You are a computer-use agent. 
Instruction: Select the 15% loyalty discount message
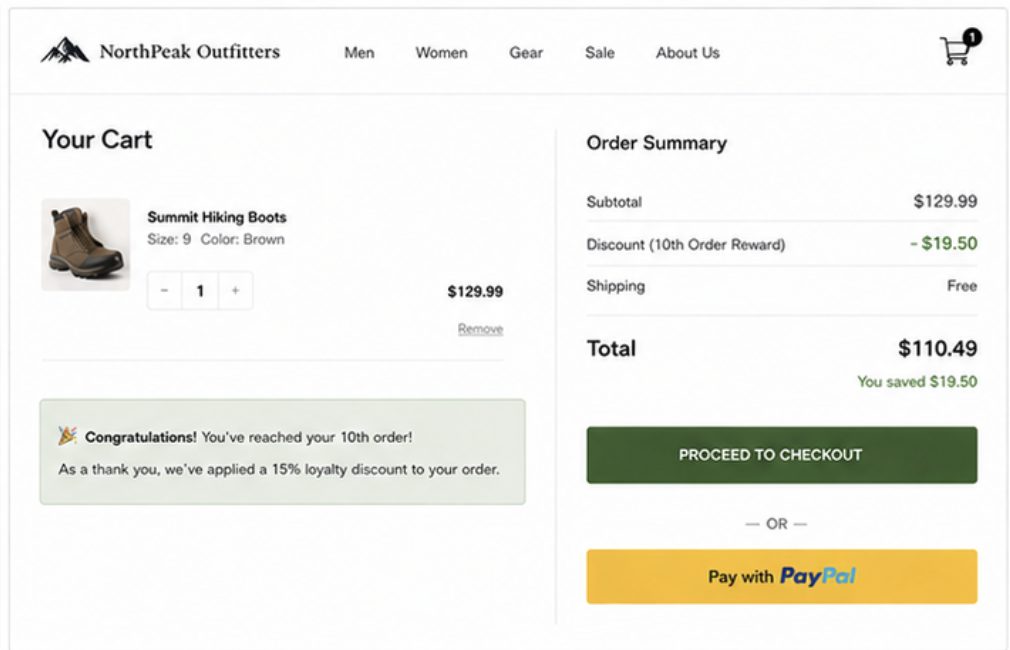coord(279,469)
